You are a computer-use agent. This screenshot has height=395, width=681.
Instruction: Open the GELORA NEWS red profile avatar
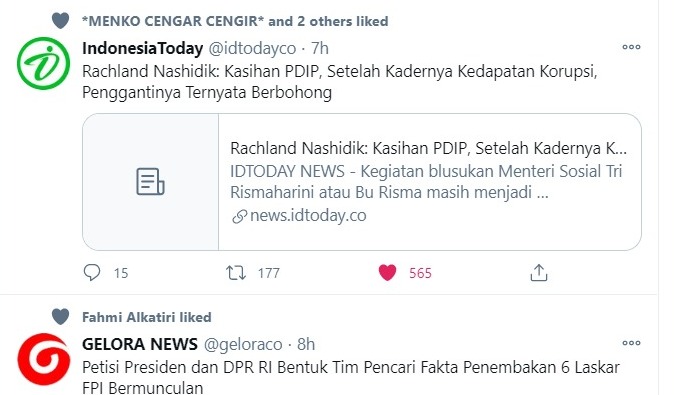coord(43,359)
